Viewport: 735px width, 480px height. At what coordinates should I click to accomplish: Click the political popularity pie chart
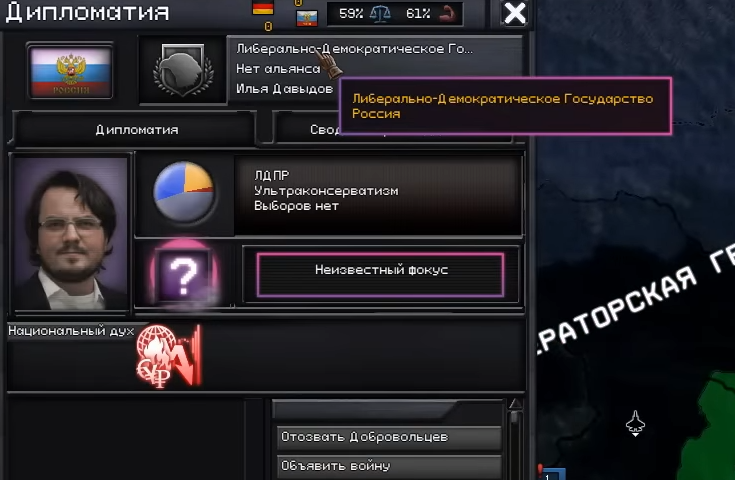click(x=184, y=191)
